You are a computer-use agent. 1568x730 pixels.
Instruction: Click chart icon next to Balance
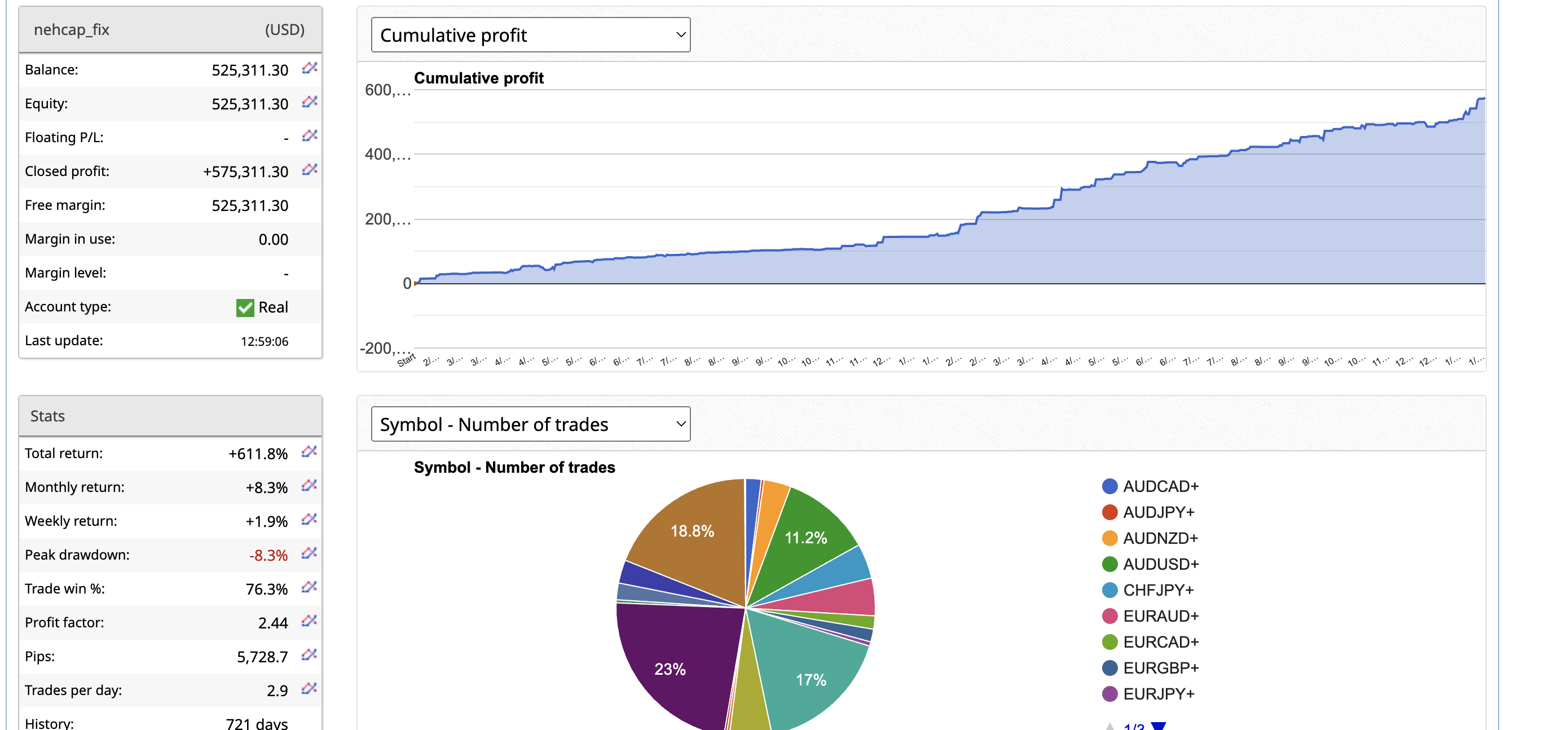click(x=309, y=68)
